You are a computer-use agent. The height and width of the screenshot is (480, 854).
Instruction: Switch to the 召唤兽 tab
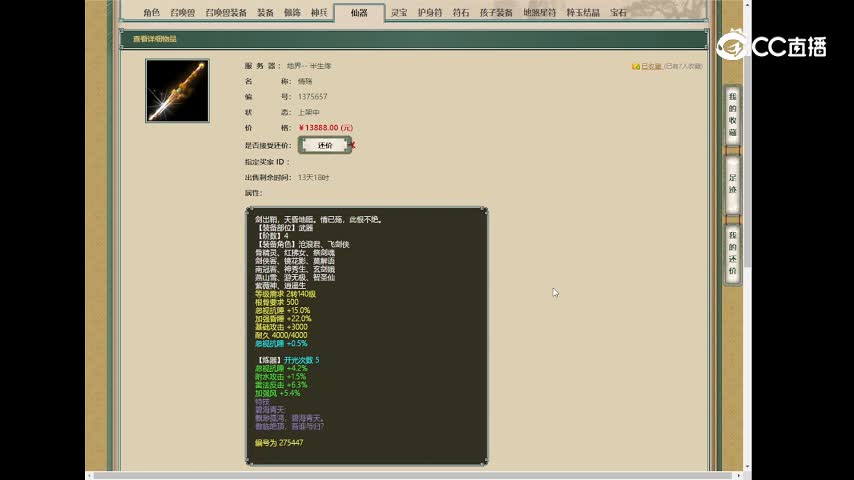tap(182, 13)
